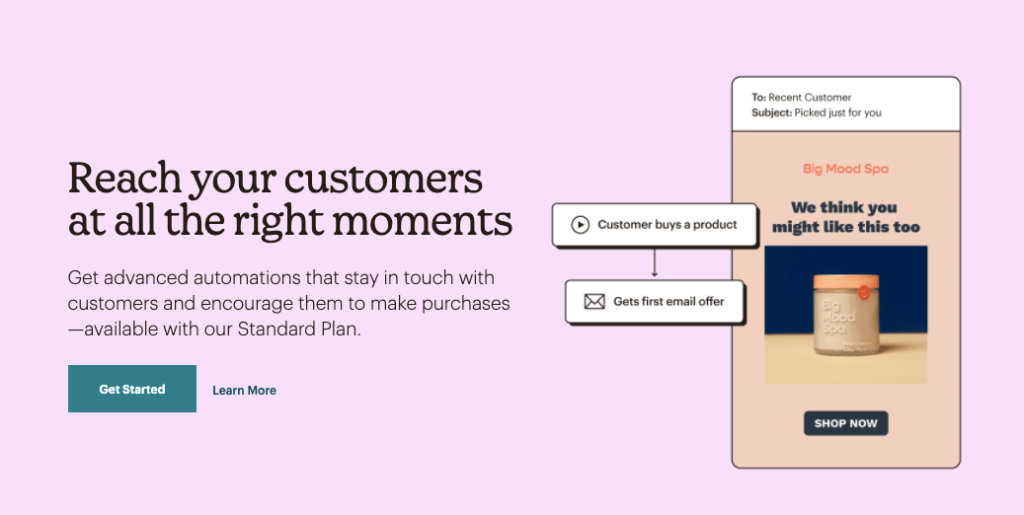
Task: Click the Big Mood Spa brand title
Action: [846, 169]
